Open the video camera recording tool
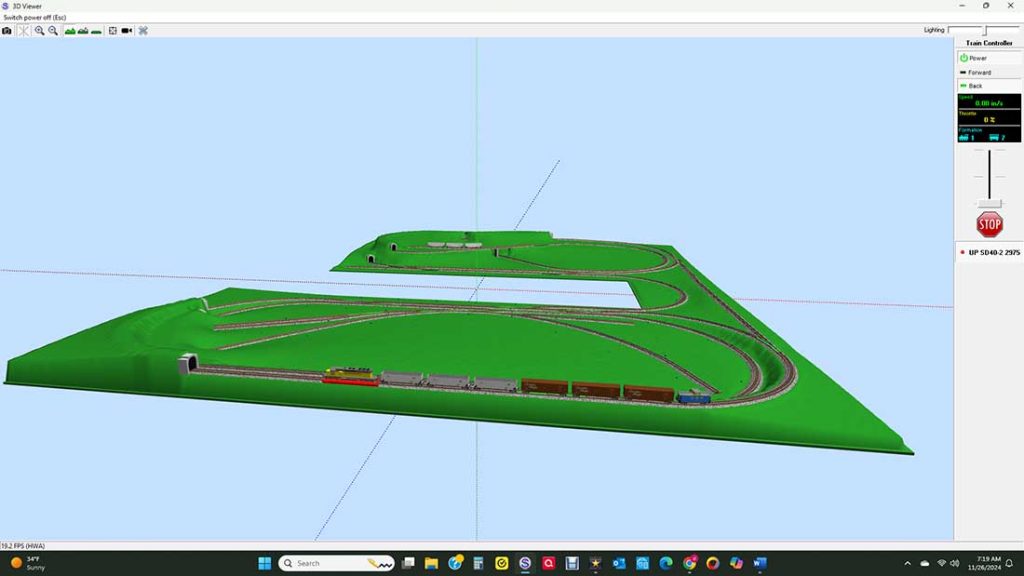 point(126,30)
